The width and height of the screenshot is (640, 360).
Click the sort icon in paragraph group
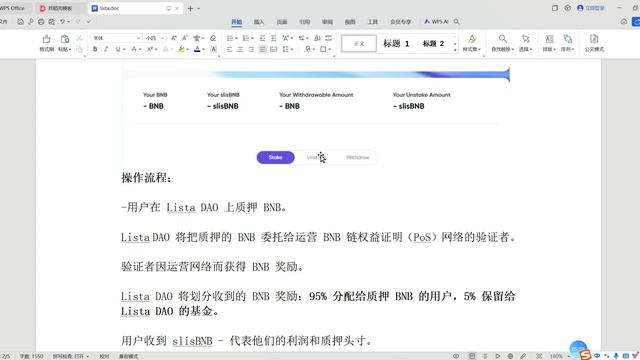pyautogui.click(x=317, y=38)
